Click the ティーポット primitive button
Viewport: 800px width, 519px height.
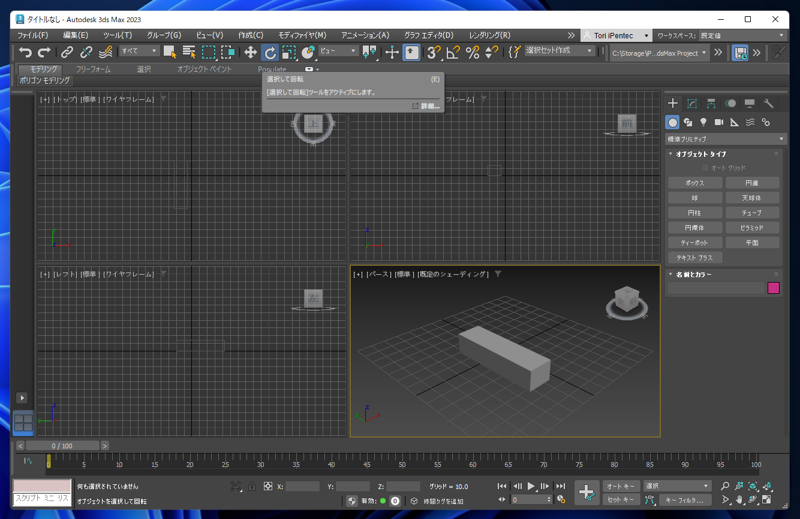[695, 243]
